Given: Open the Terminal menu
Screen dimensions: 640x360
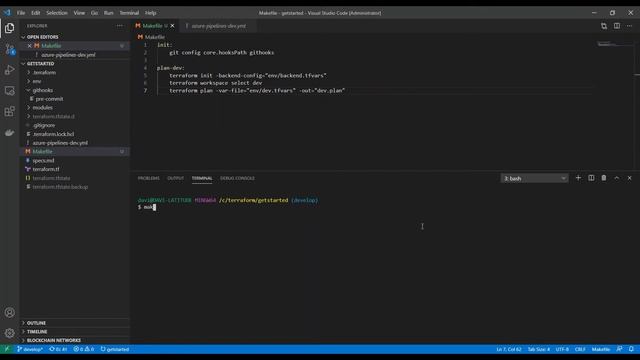Looking at the screenshot, I should (129, 13).
